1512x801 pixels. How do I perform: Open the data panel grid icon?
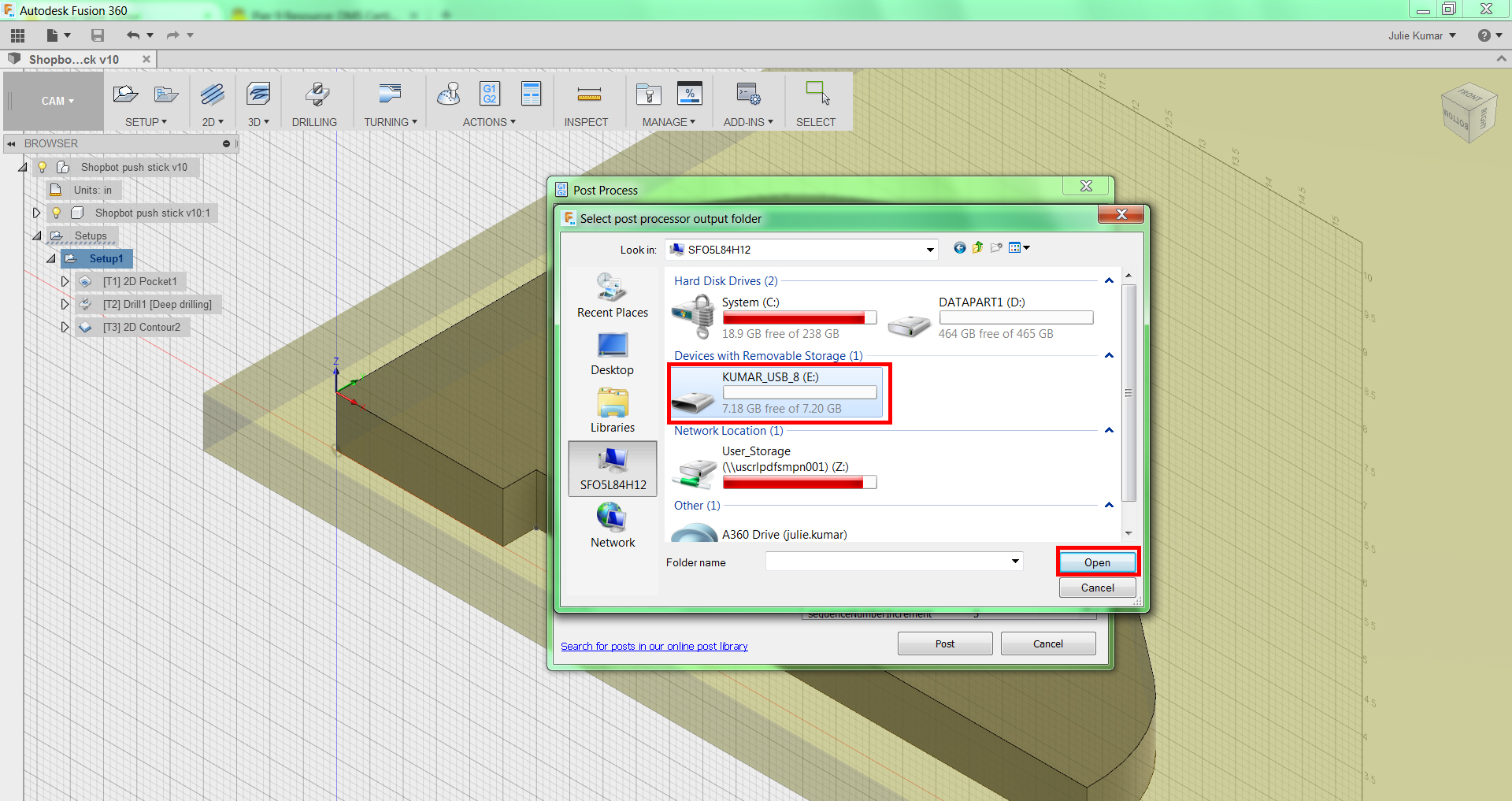[x=17, y=35]
